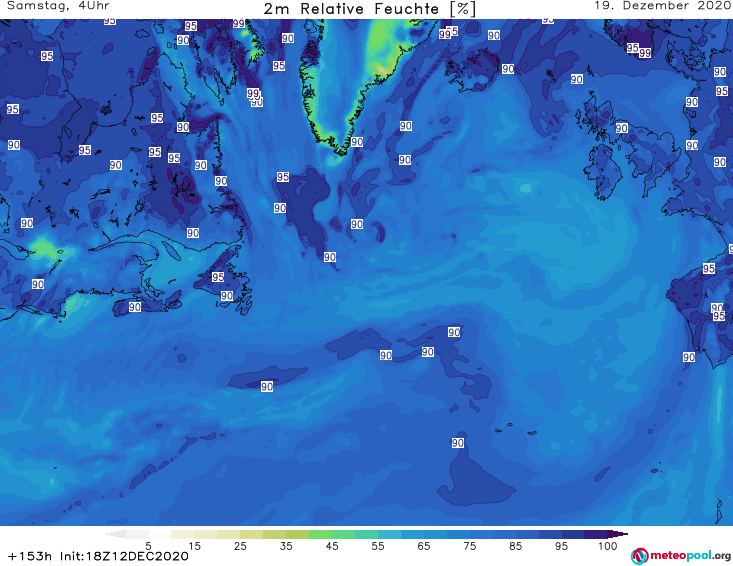Click the colorbar label '65'
Image resolution: width=733 pixels, height=566 pixels.
tap(424, 546)
